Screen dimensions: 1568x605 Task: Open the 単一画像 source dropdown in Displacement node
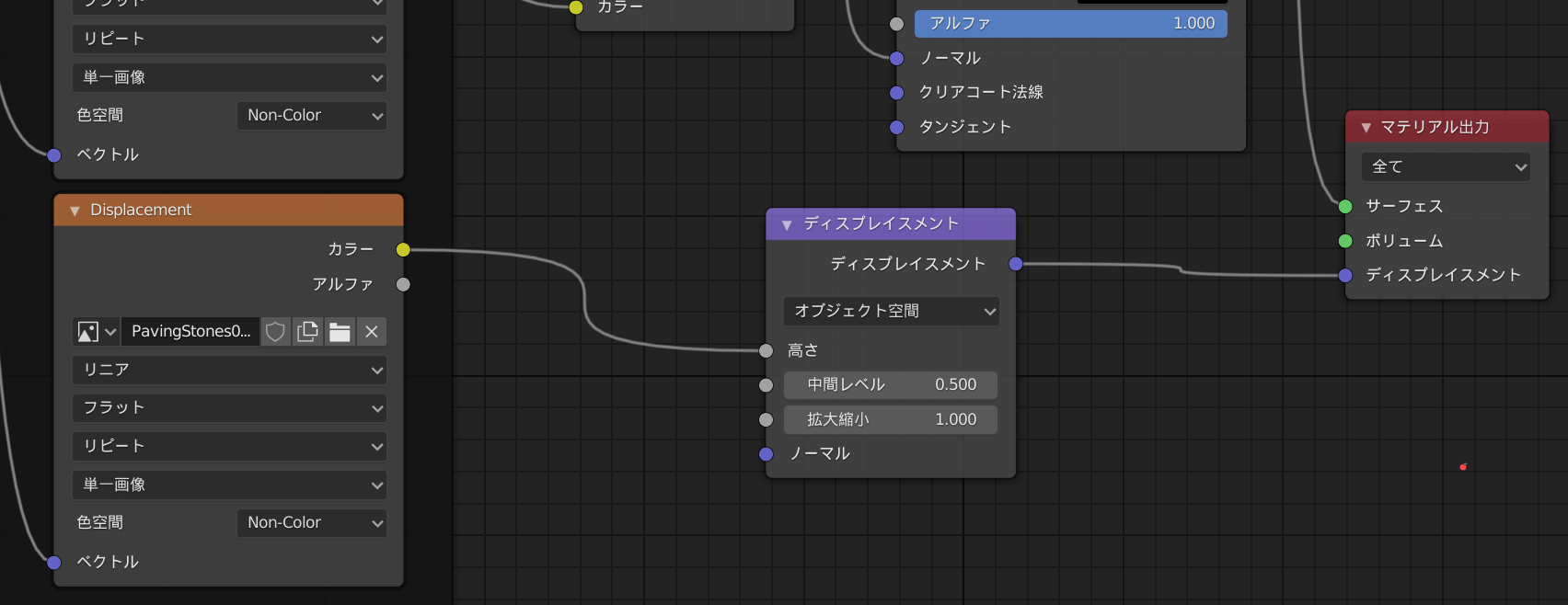pos(229,485)
